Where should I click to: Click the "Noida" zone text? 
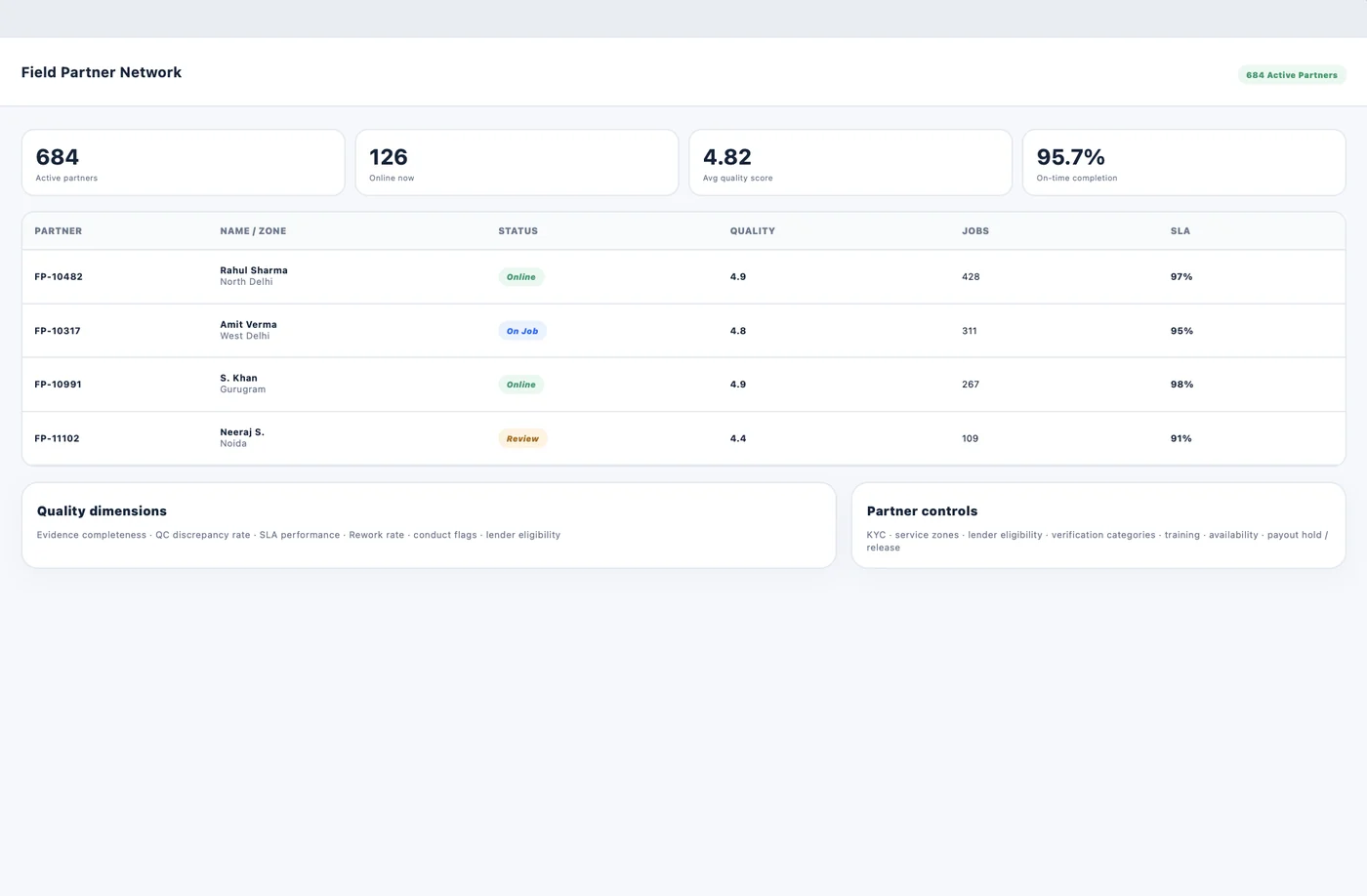[233, 444]
